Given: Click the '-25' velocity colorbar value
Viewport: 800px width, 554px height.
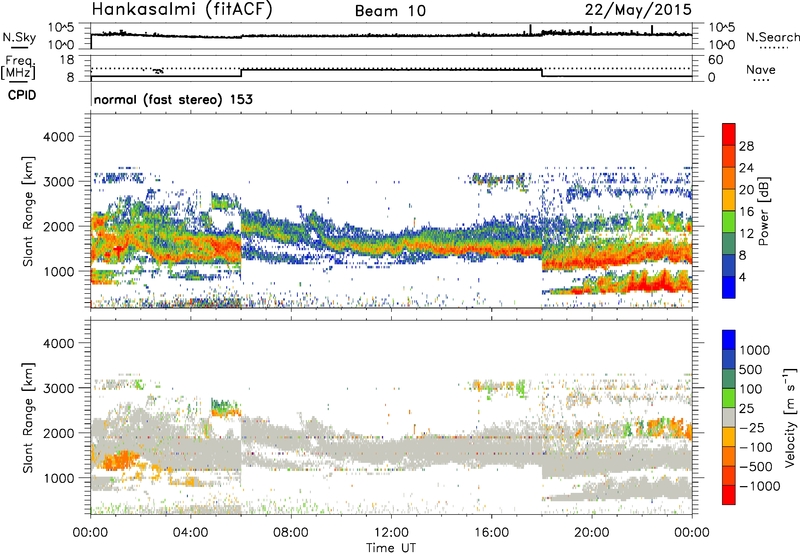Looking at the screenshot, I should coord(752,427).
